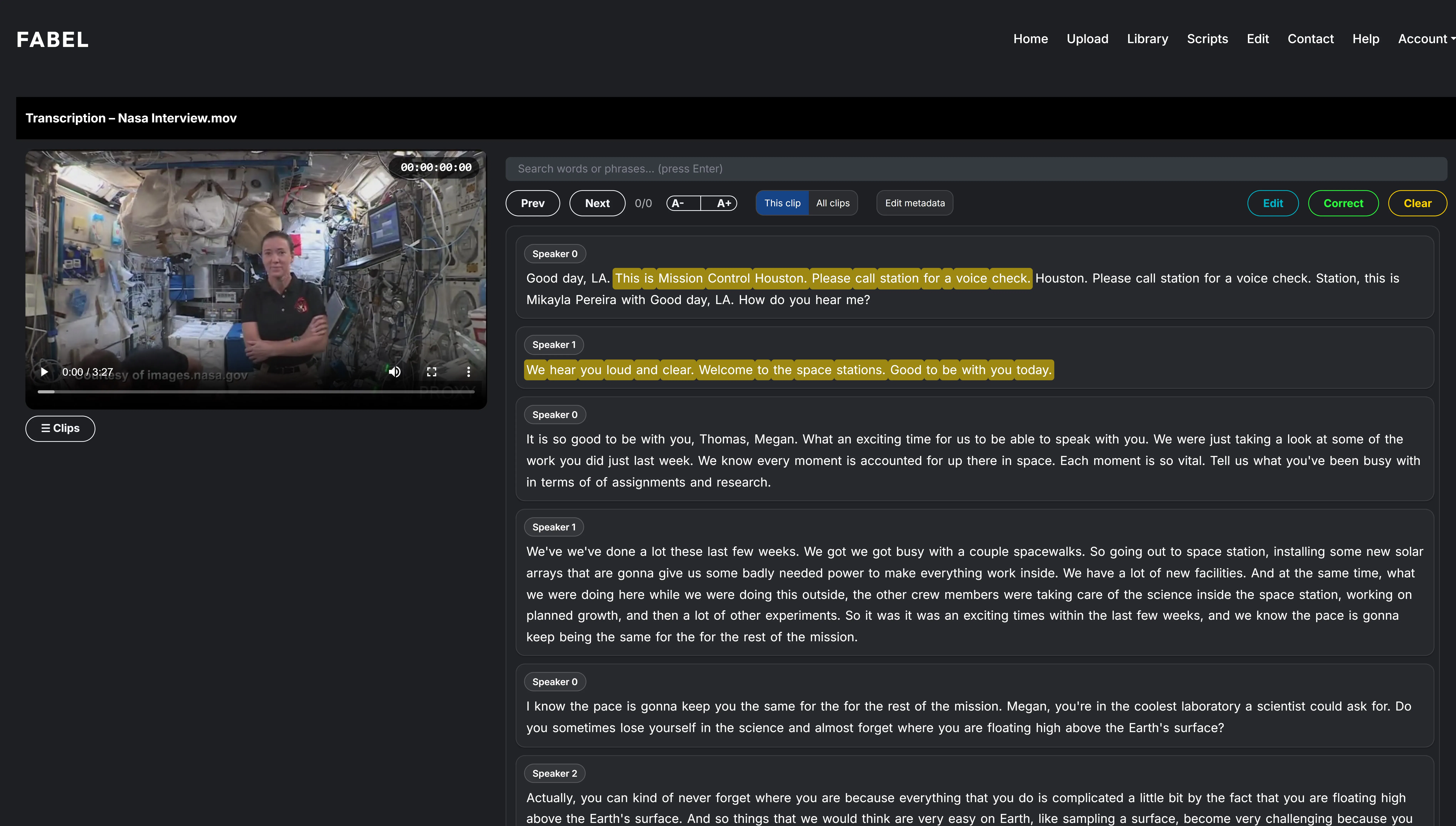Click Speaker 0 label above 'It is so good'
The image size is (1456, 826).
coord(555,415)
